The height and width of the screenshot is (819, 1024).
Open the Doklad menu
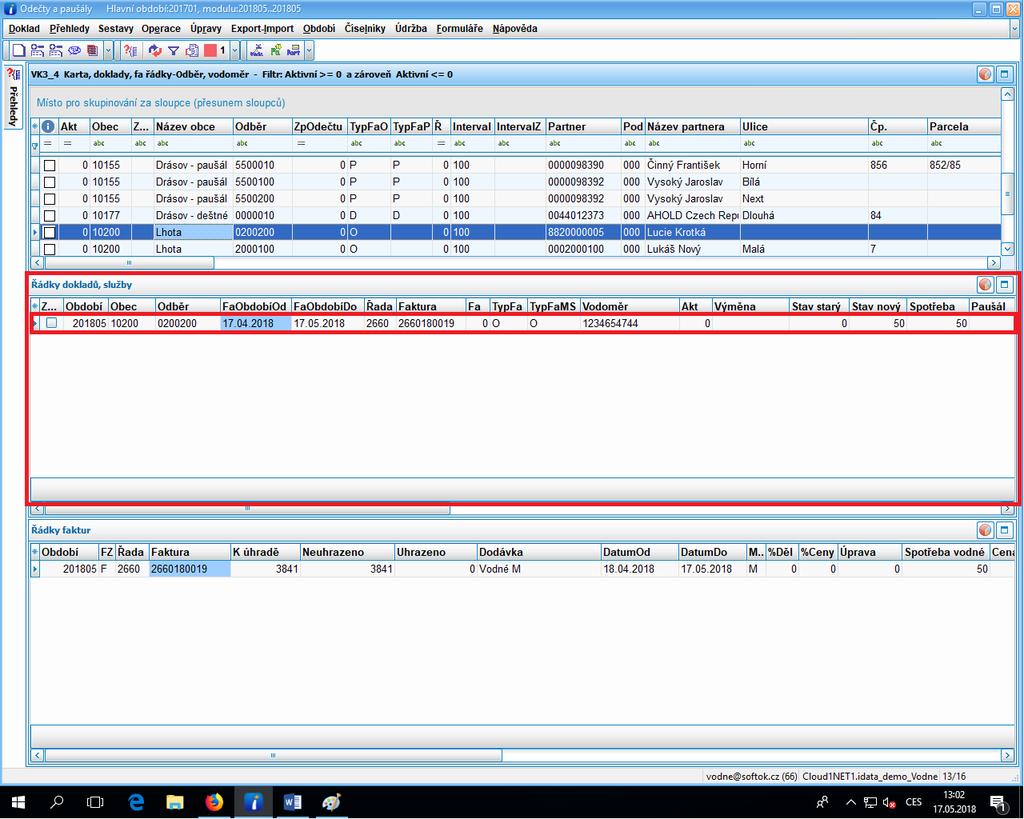click(x=24, y=29)
